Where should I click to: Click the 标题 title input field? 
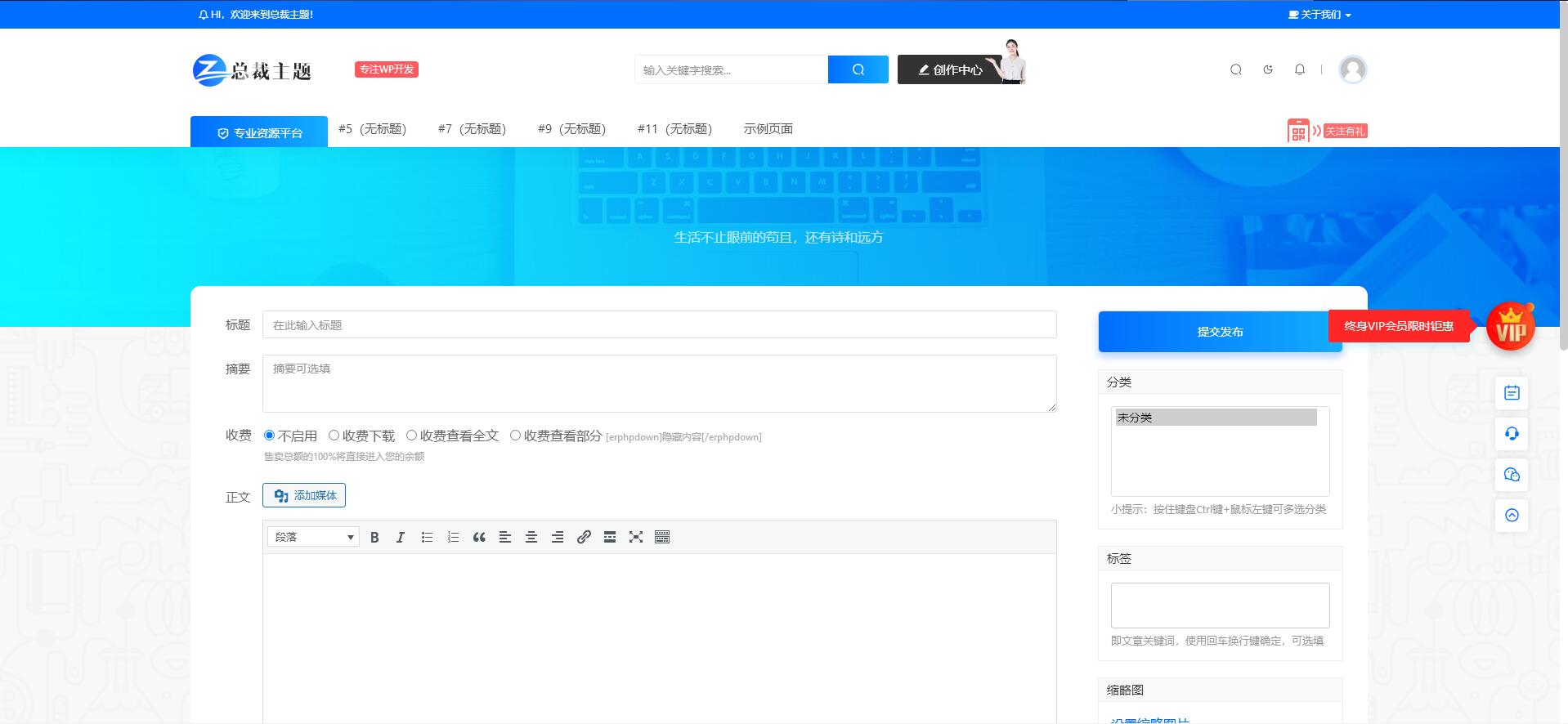(x=659, y=325)
